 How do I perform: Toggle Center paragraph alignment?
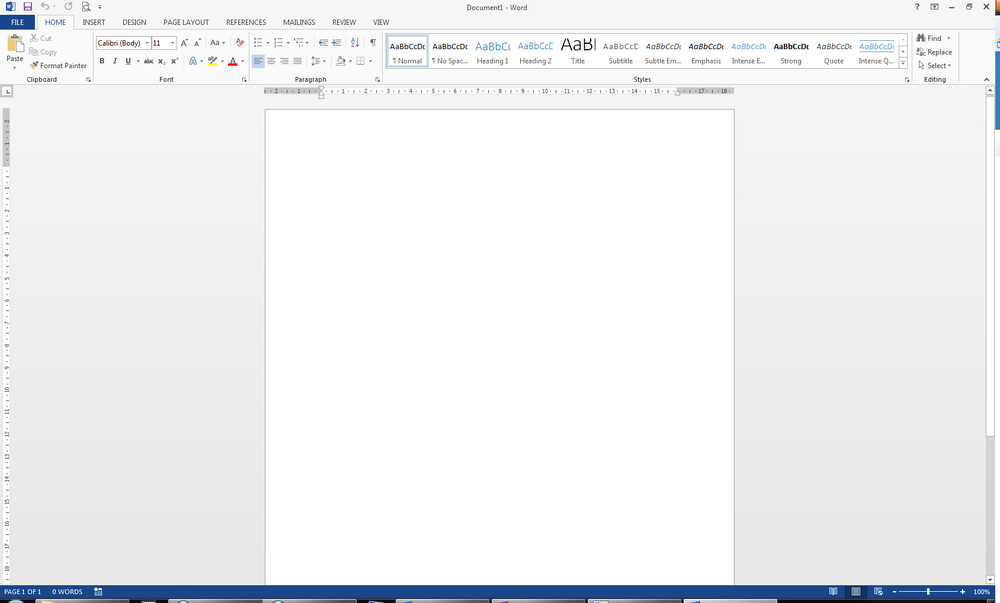click(271, 61)
